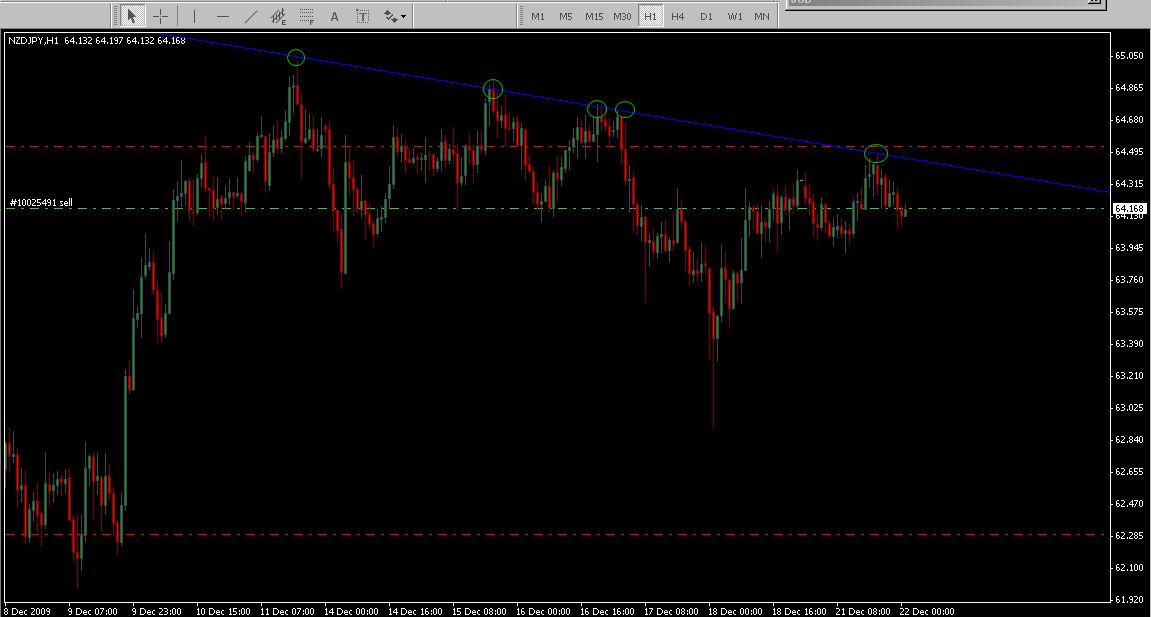The height and width of the screenshot is (617, 1151).
Task: Switch chart to D1 timeframe
Action: [706, 16]
